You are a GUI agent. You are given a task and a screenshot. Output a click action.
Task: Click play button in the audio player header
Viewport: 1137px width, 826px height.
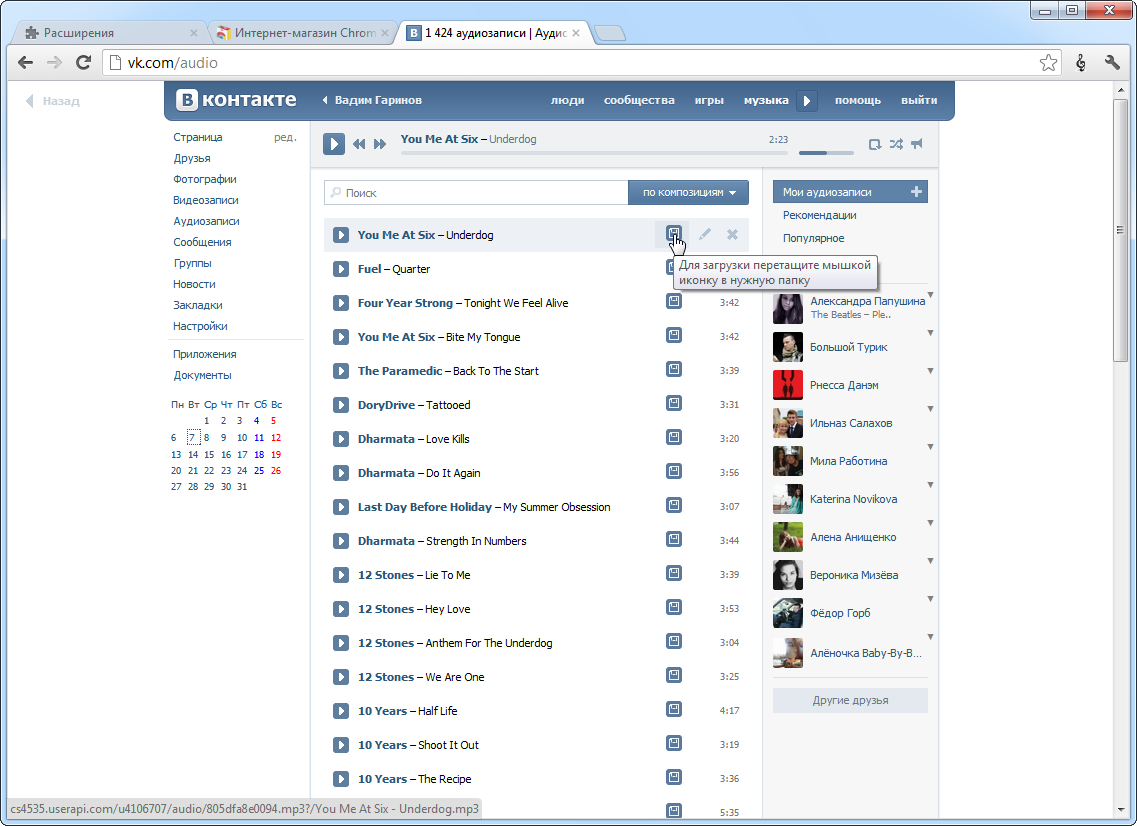[x=334, y=144]
